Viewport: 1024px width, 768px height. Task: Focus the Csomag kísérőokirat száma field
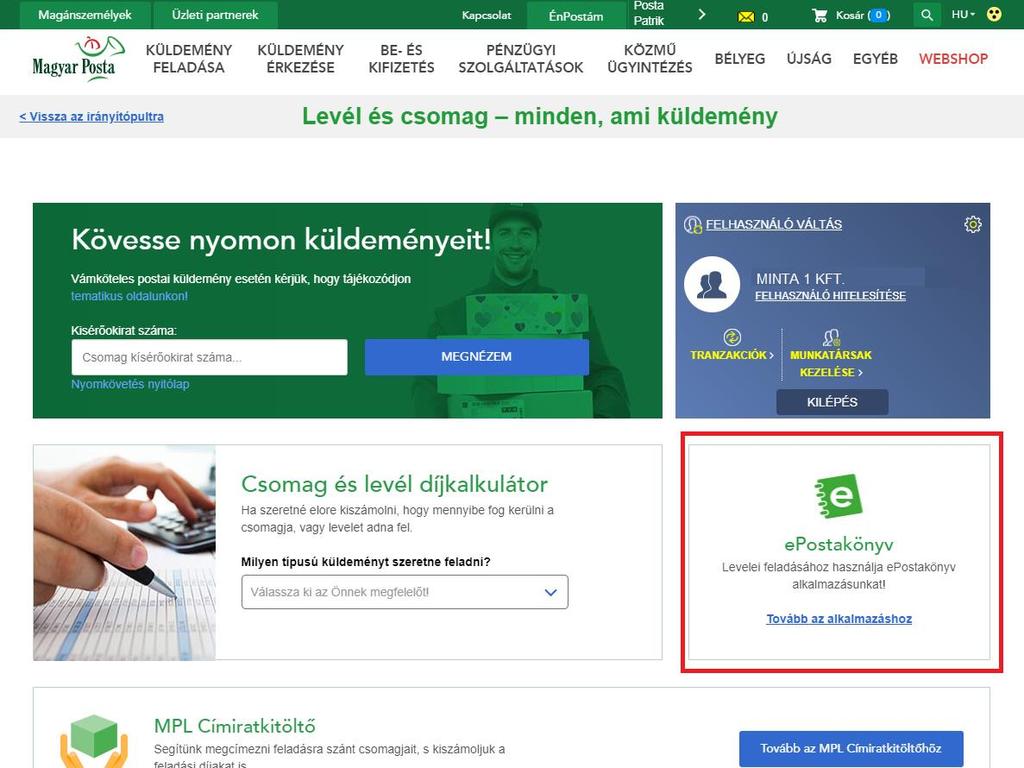click(210, 357)
